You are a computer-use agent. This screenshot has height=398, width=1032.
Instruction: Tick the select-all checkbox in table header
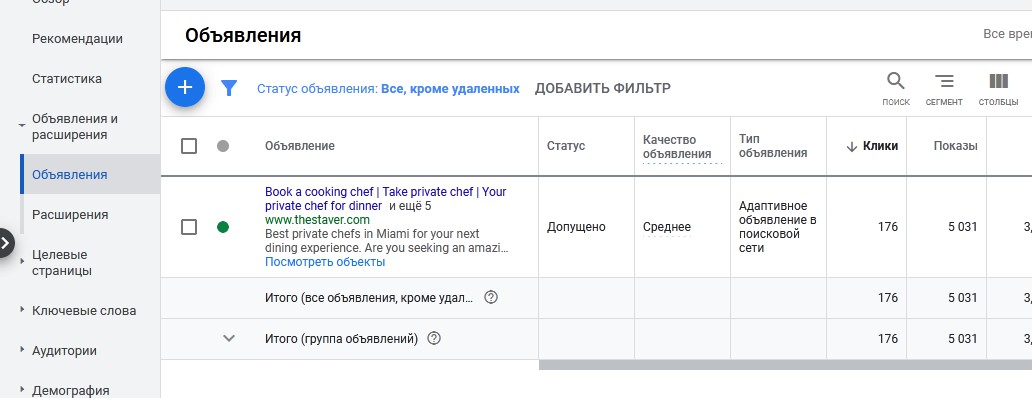tap(189, 146)
